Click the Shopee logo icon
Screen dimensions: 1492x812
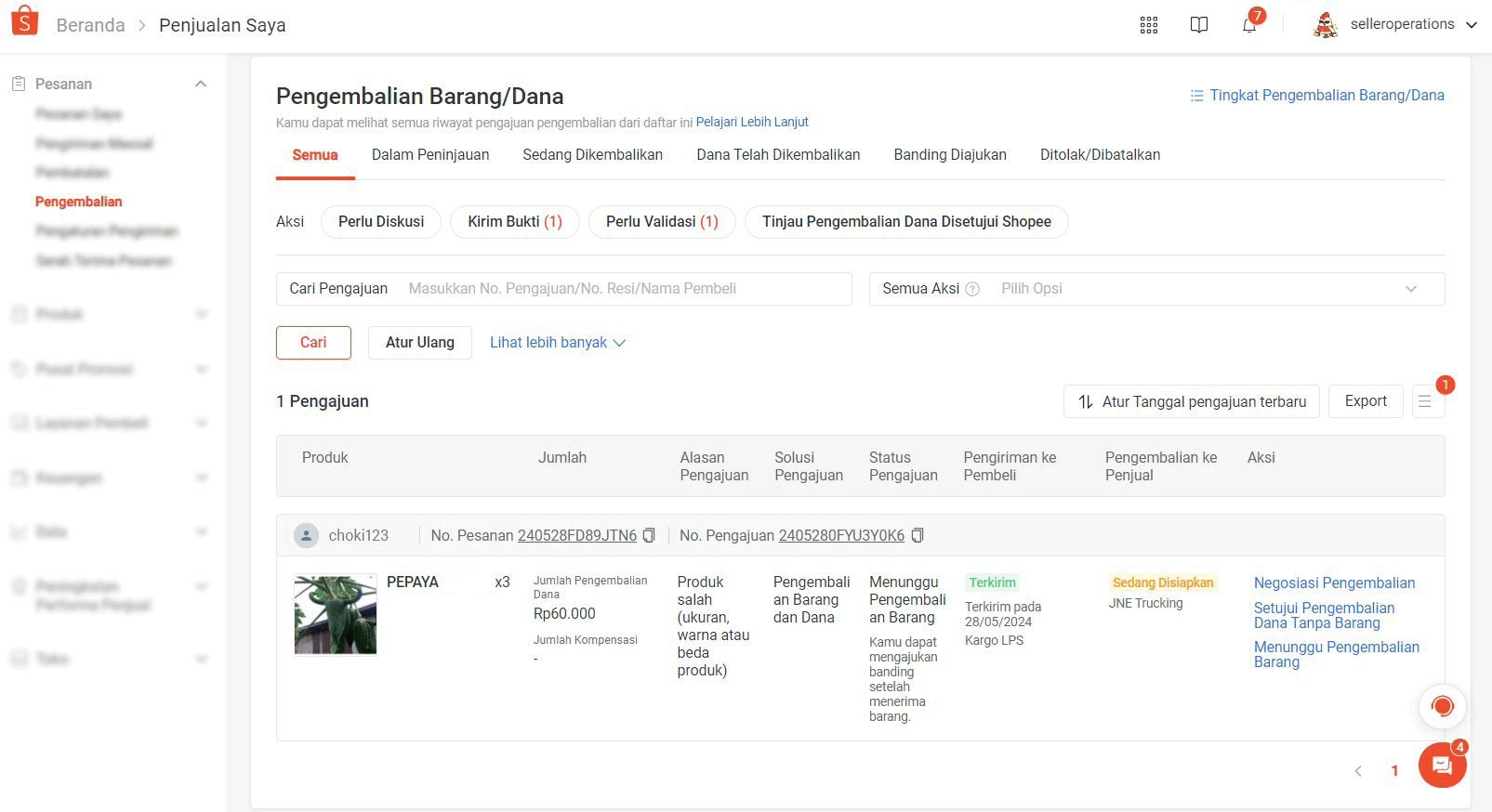pos(24,20)
